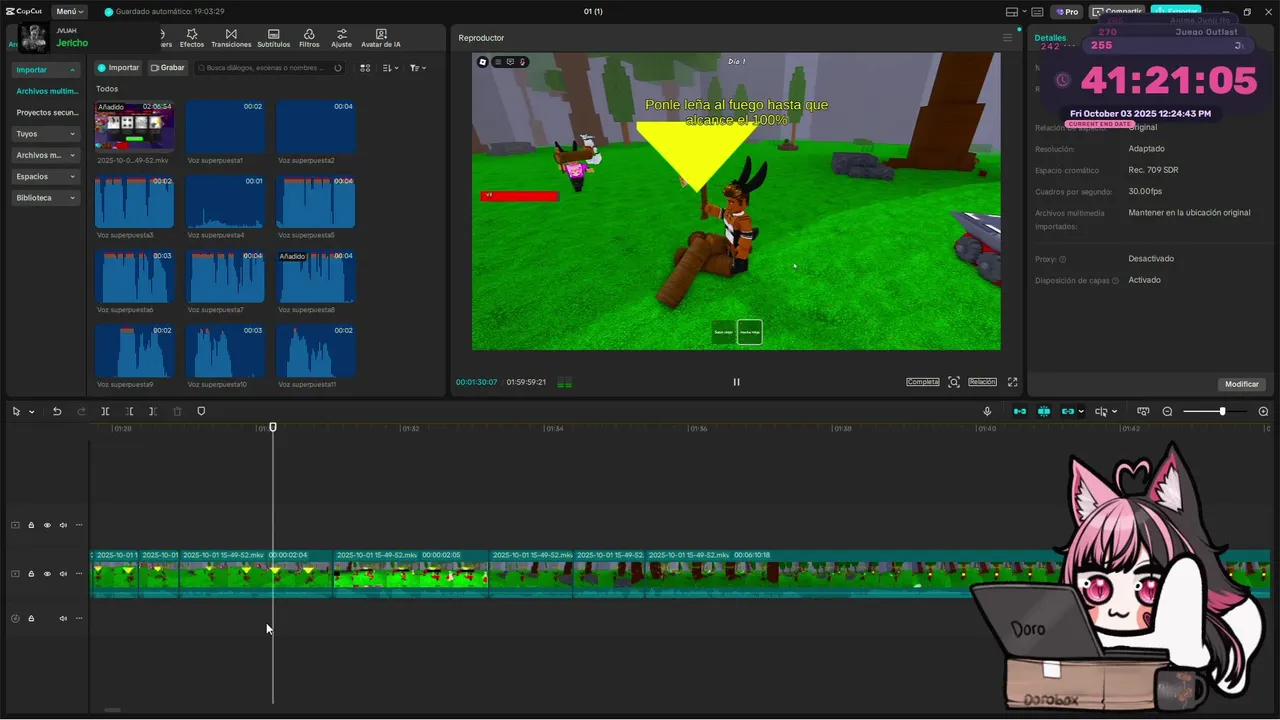Click the Completa quality button
The image size is (1280, 720).
922,382
